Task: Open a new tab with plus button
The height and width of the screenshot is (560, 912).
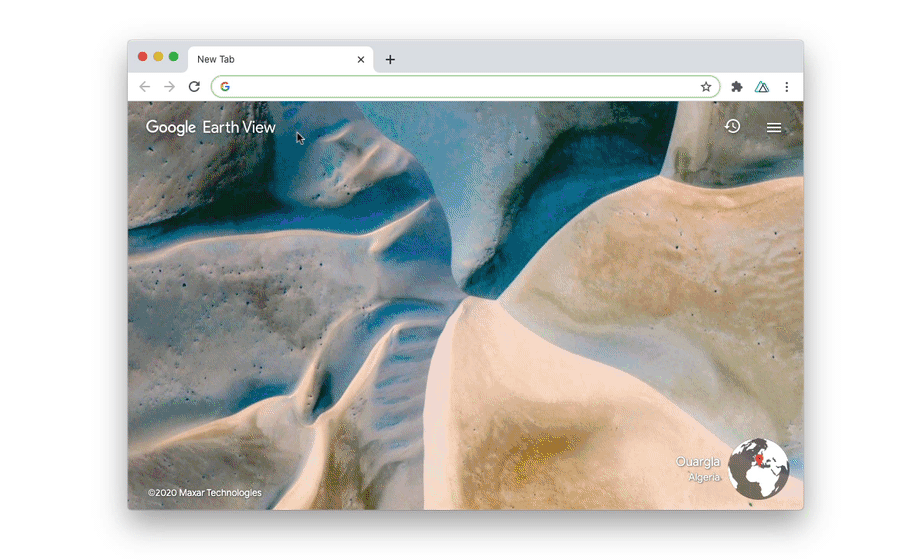Action: [390, 59]
